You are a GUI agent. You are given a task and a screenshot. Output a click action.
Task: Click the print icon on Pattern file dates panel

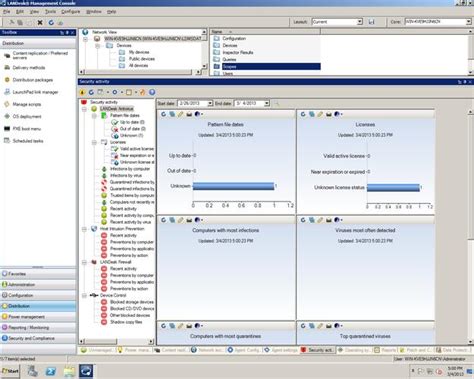pyautogui.click(x=189, y=114)
